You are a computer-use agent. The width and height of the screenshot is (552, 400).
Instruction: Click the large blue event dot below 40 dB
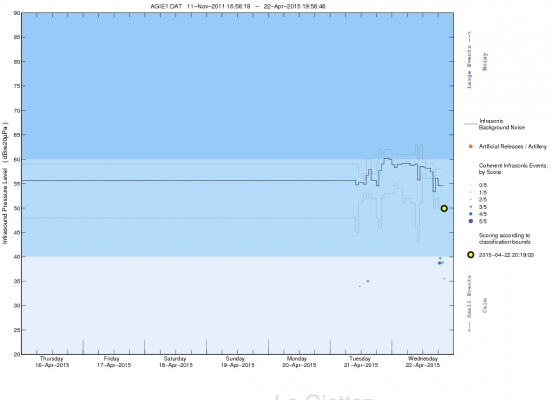[x=439, y=263]
